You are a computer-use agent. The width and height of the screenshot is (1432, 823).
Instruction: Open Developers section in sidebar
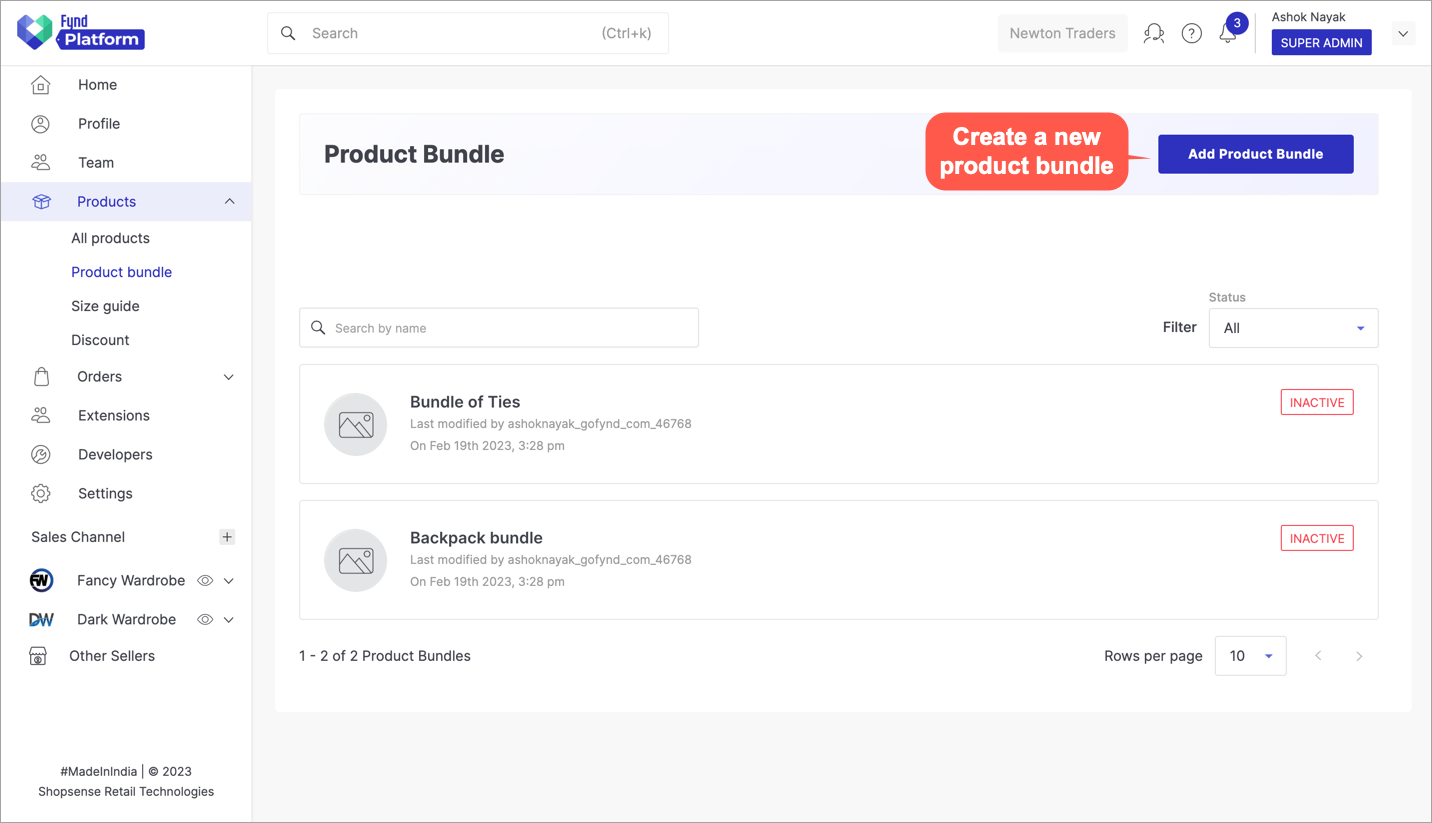click(115, 455)
